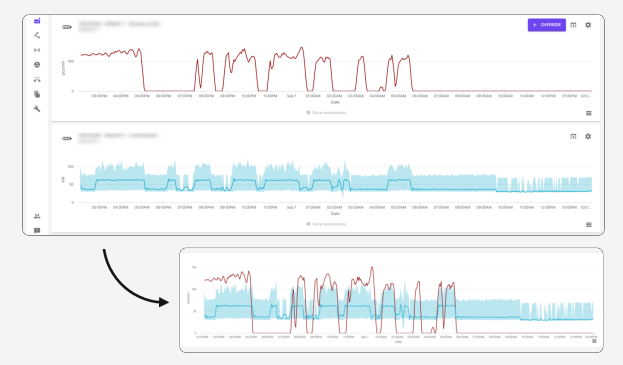Click the fullscreen icon on second chart
This screenshot has width=623, height=365.
click(573, 136)
